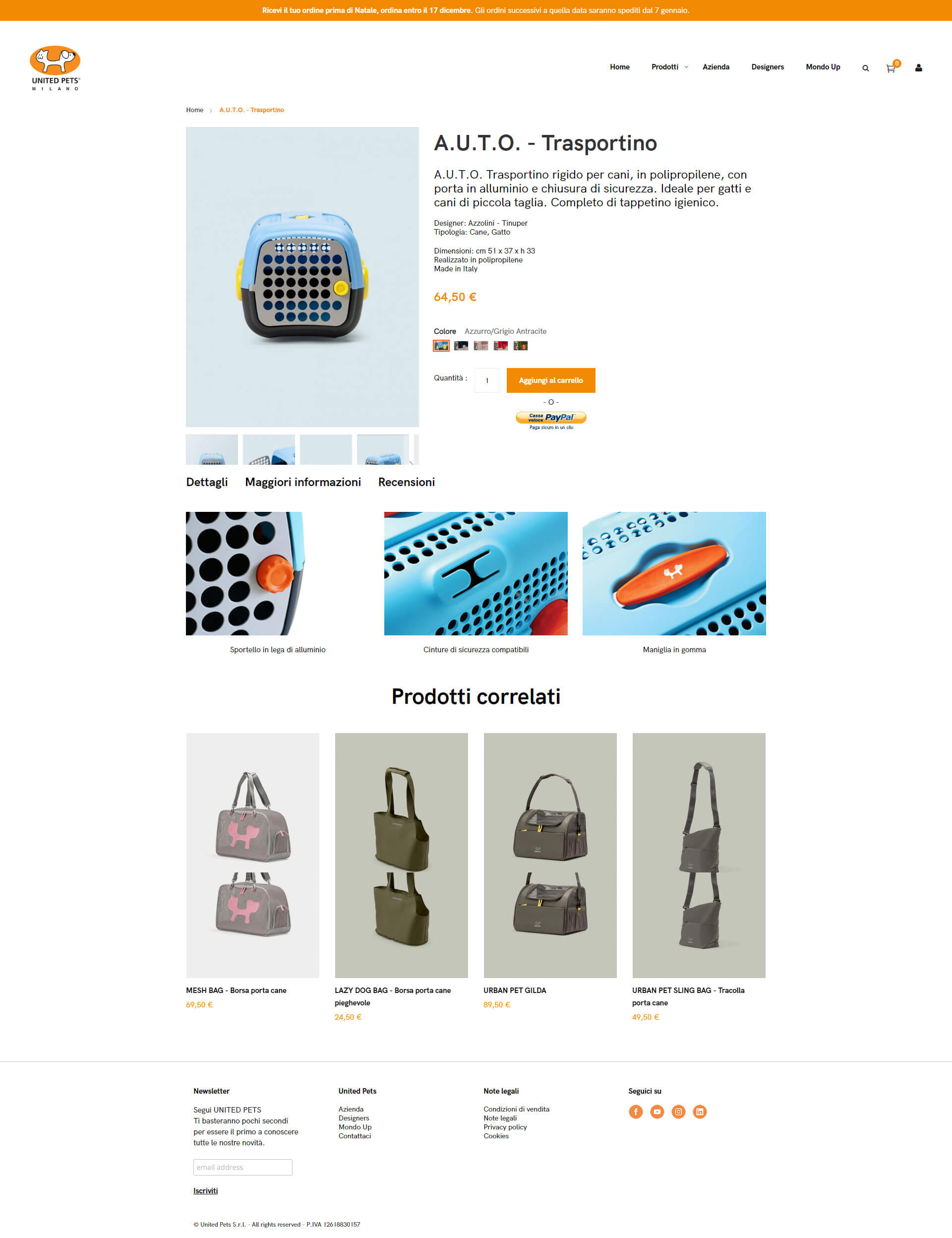Screen dimensions: 952x1238
Task: Visit the LinkedIn social page
Action: point(700,1112)
